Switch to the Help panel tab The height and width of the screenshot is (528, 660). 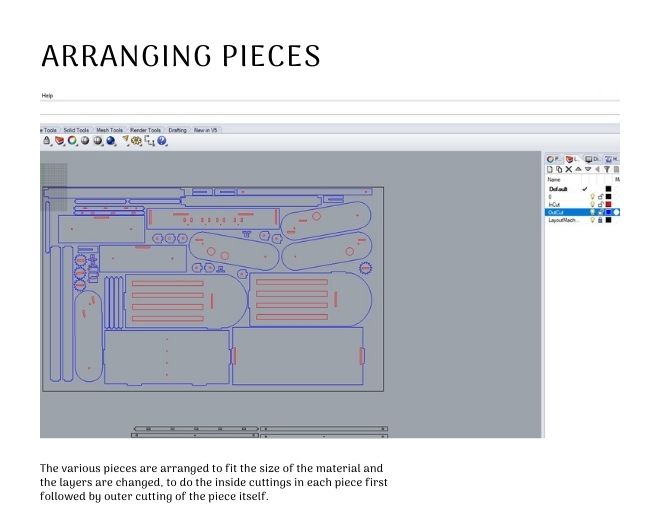point(611,159)
